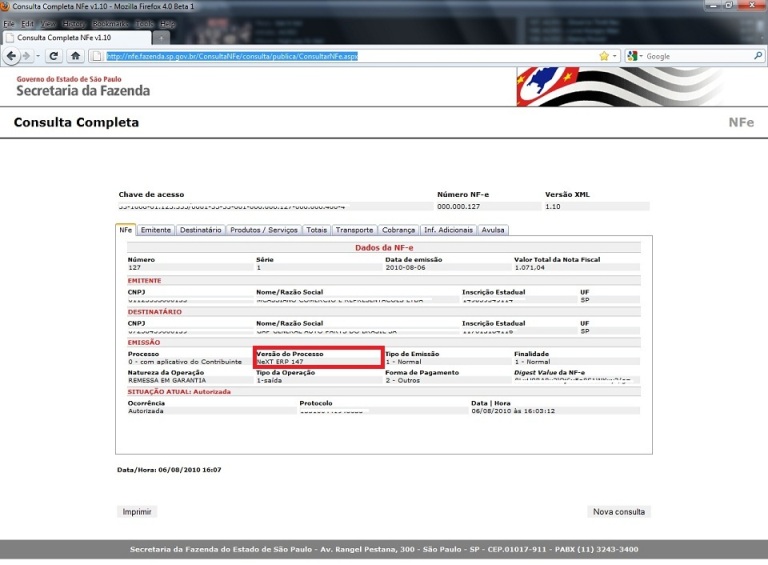Click the 0 - com aplicativo do Contribuinte value
The width and height of the screenshot is (768, 565).
click(x=185, y=362)
